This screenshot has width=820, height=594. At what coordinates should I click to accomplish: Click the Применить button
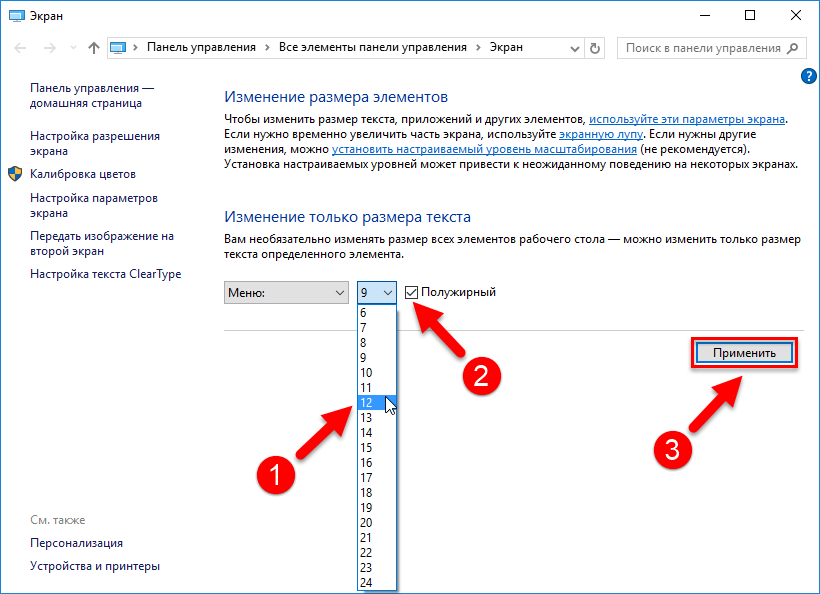tap(743, 353)
